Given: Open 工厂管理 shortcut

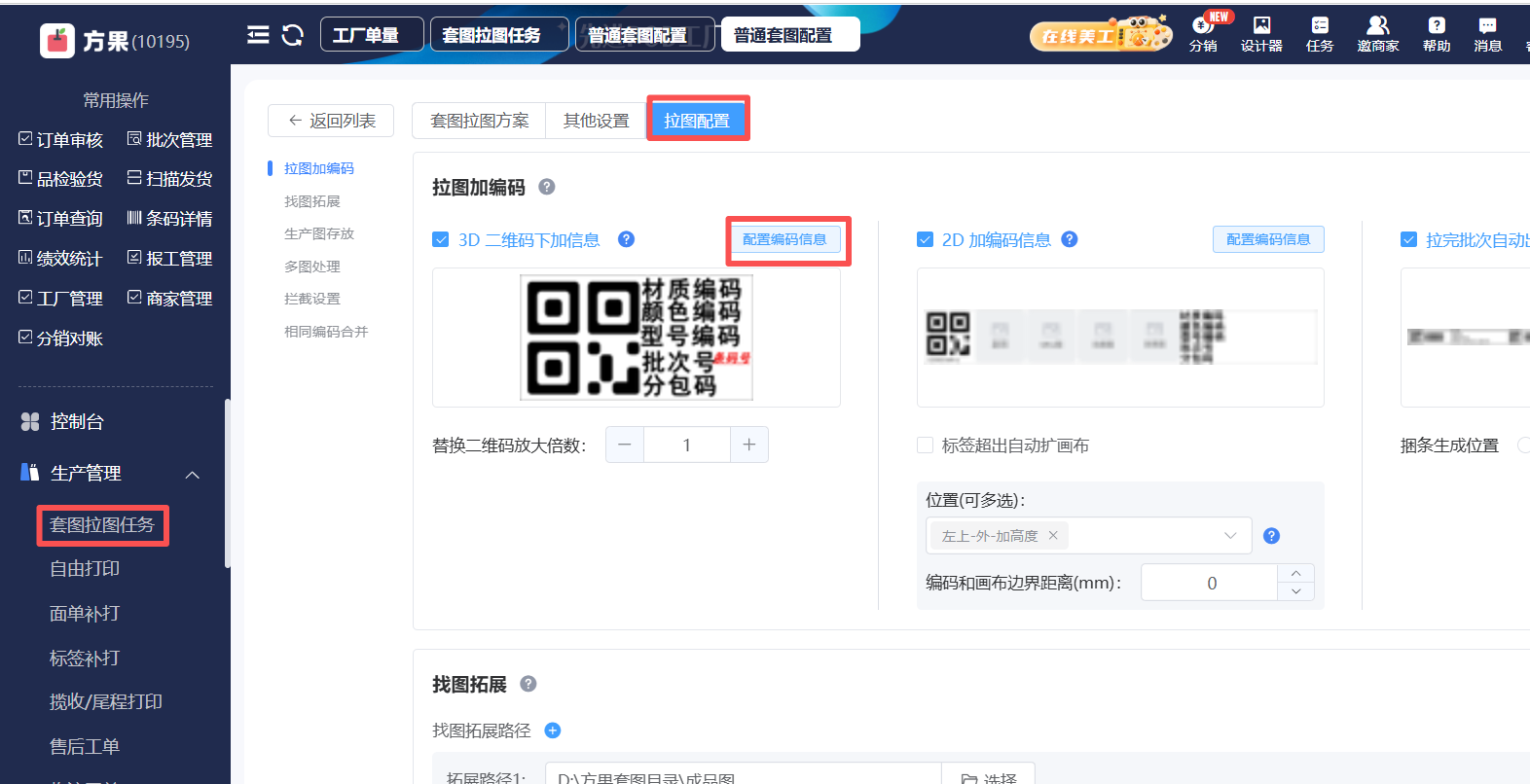Looking at the screenshot, I should coord(60,299).
